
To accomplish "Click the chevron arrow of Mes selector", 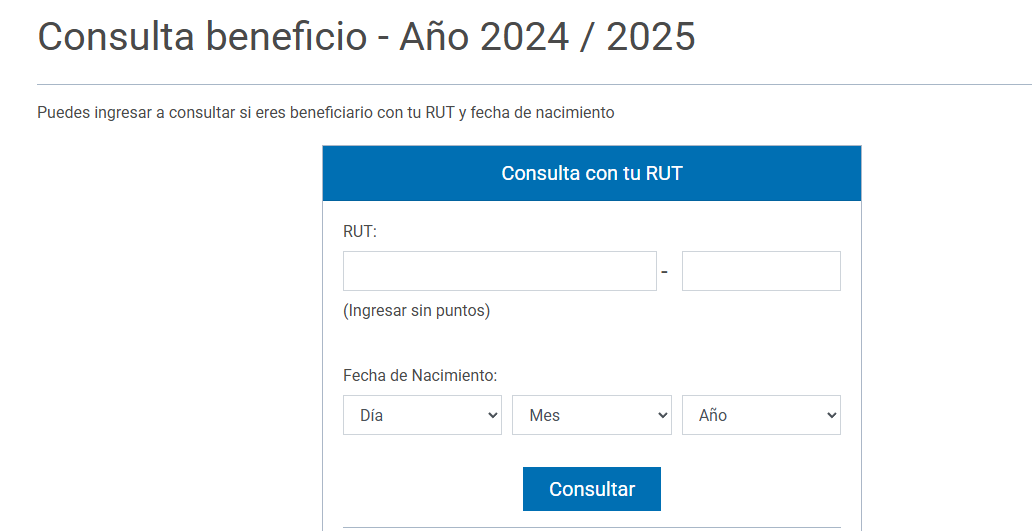I will pos(661,415).
